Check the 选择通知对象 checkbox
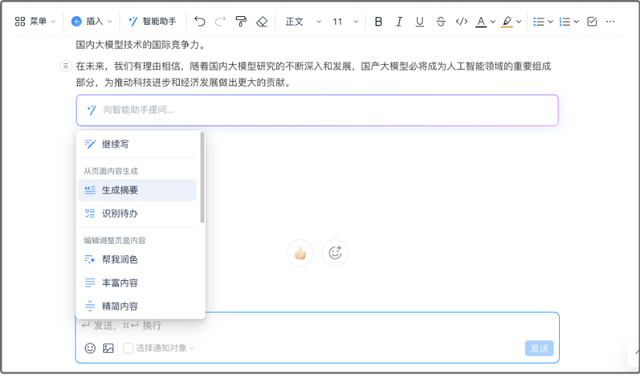This screenshot has width=640, height=375. click(x=128, y=348)
